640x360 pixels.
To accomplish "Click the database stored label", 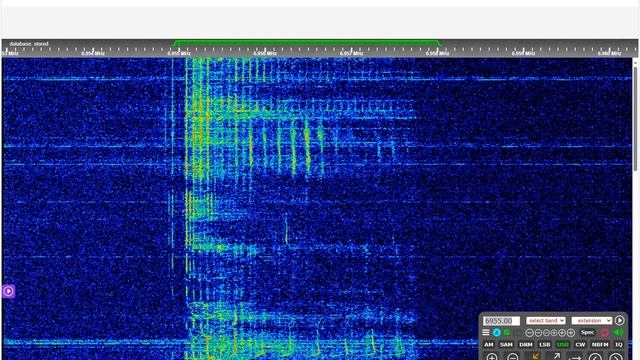I will pyautogui.click(x=29, y=44).
